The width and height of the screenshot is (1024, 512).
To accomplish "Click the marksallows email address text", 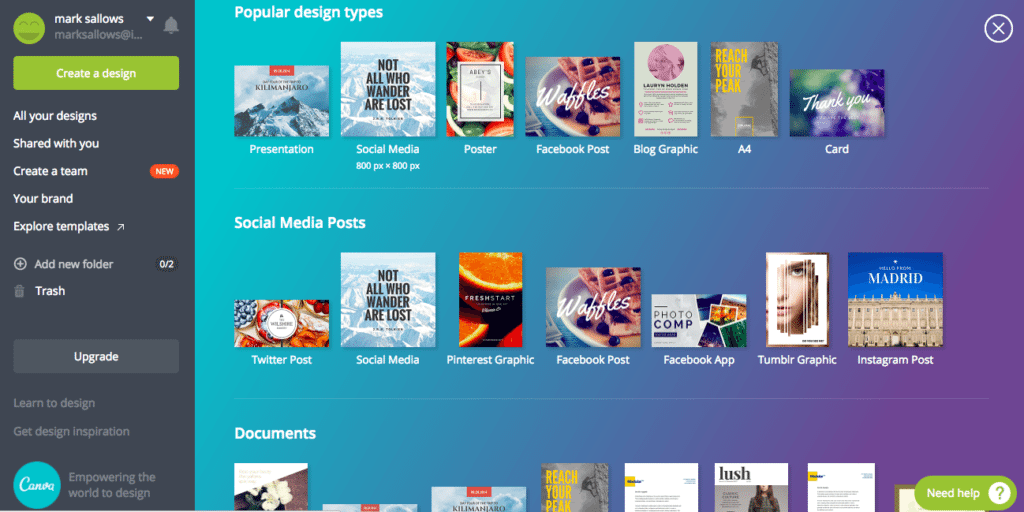I will click(x=98, y=35).
